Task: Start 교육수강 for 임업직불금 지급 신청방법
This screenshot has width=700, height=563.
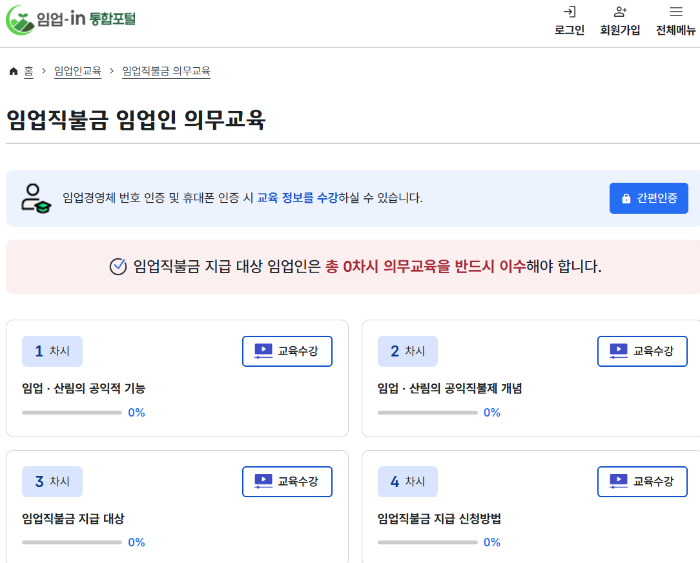Action: (642, 482)
